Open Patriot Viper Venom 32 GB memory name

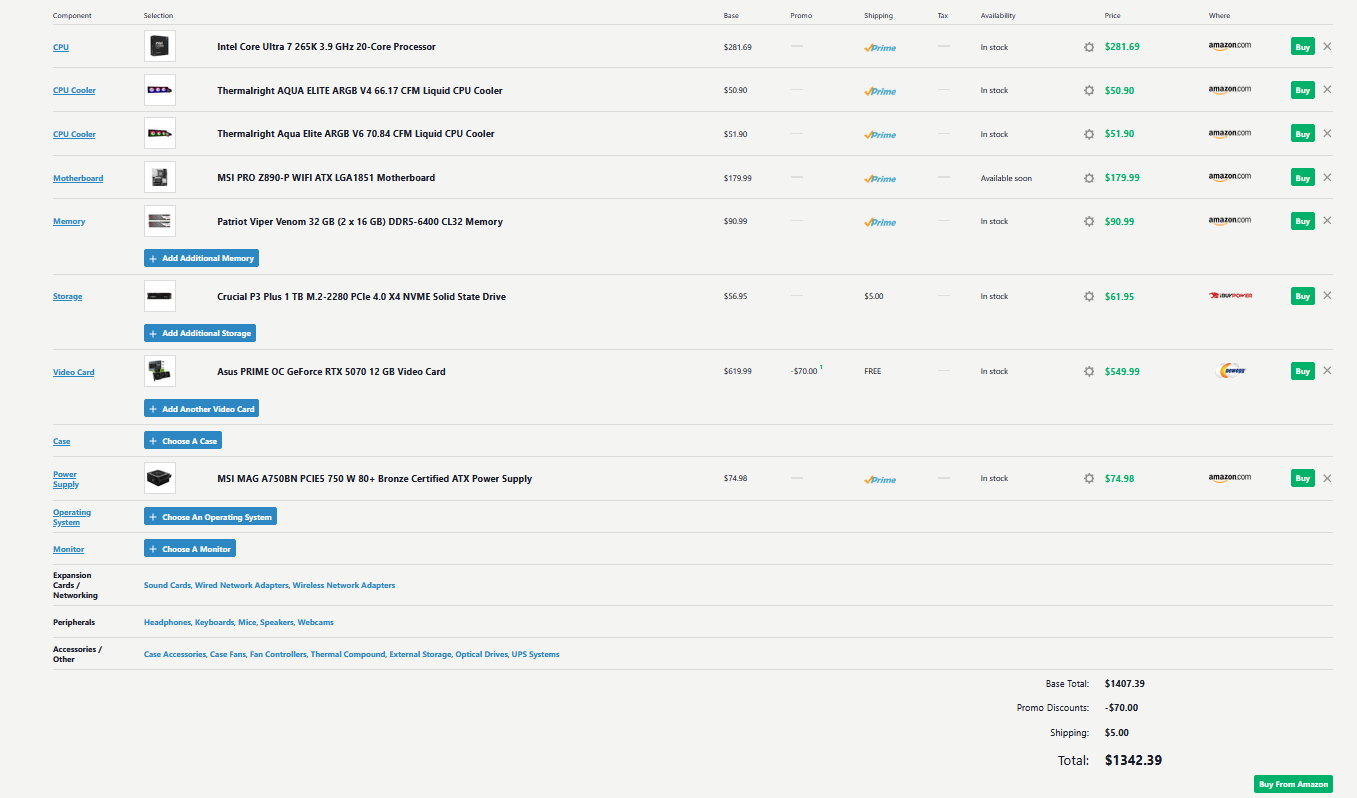pyautogui.click(x=360, y=222)
